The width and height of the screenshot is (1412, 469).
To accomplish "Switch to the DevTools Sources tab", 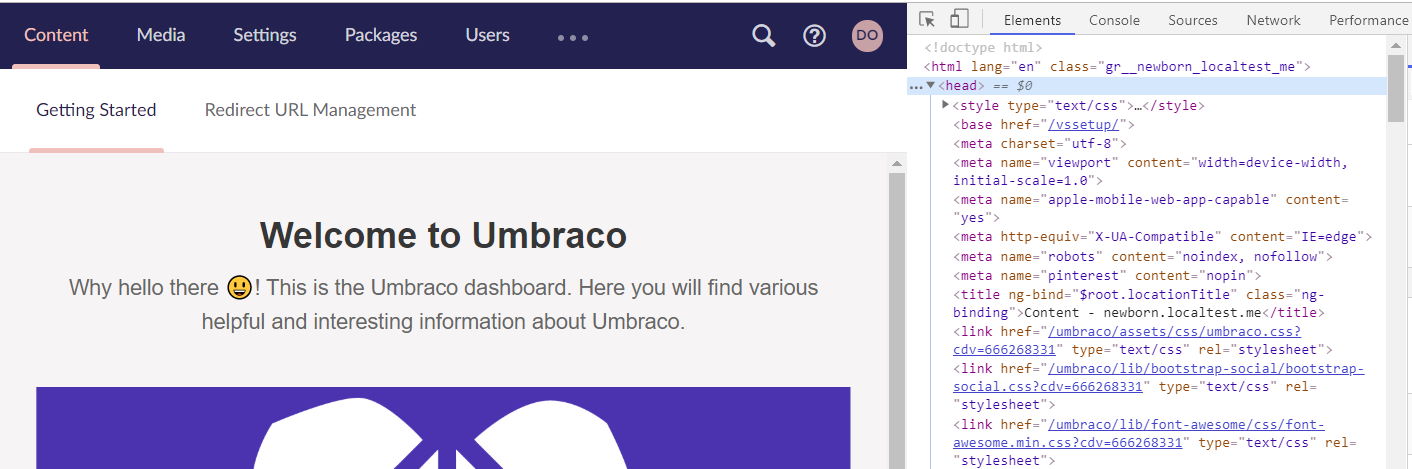I will click(x=1193, y=20).
